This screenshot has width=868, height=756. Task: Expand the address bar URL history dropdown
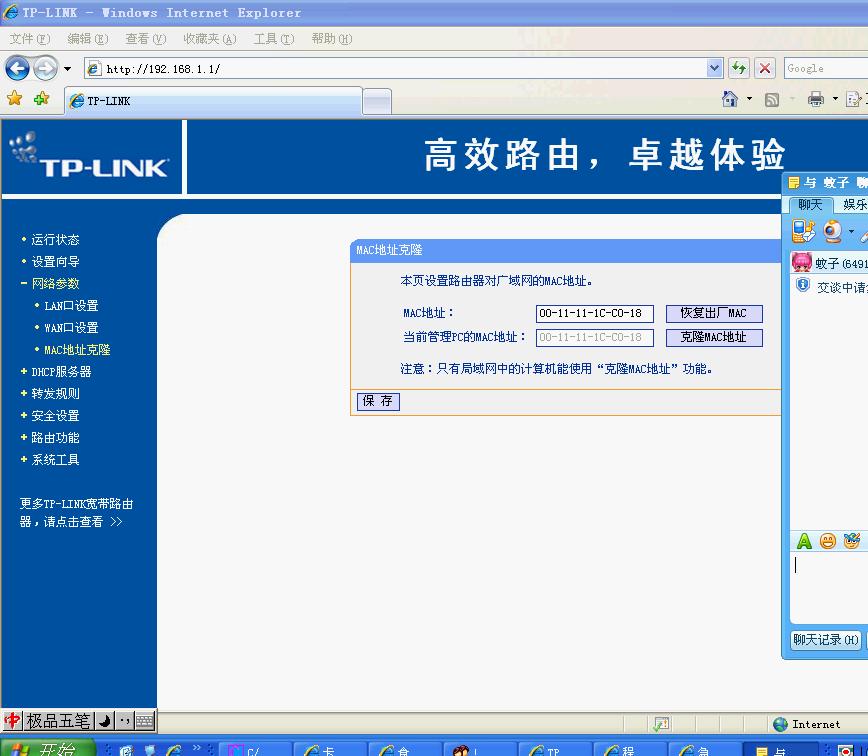715,69
